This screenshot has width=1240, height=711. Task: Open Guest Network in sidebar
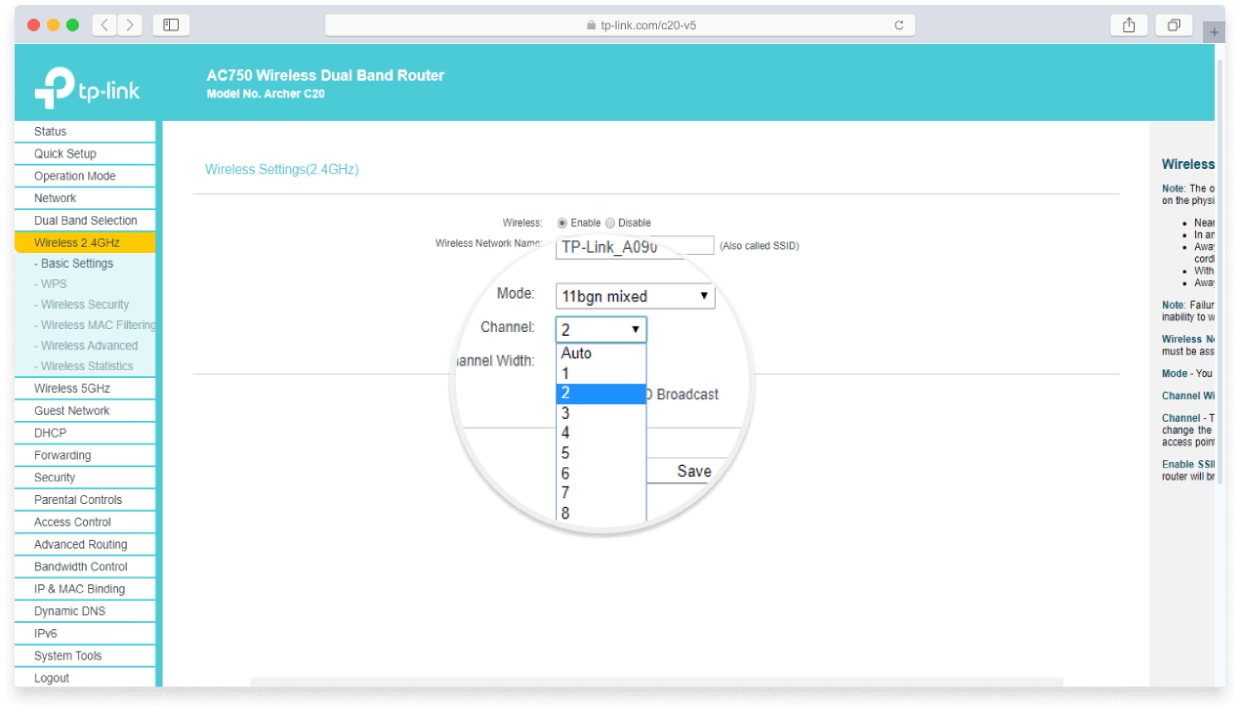[85, 411]
